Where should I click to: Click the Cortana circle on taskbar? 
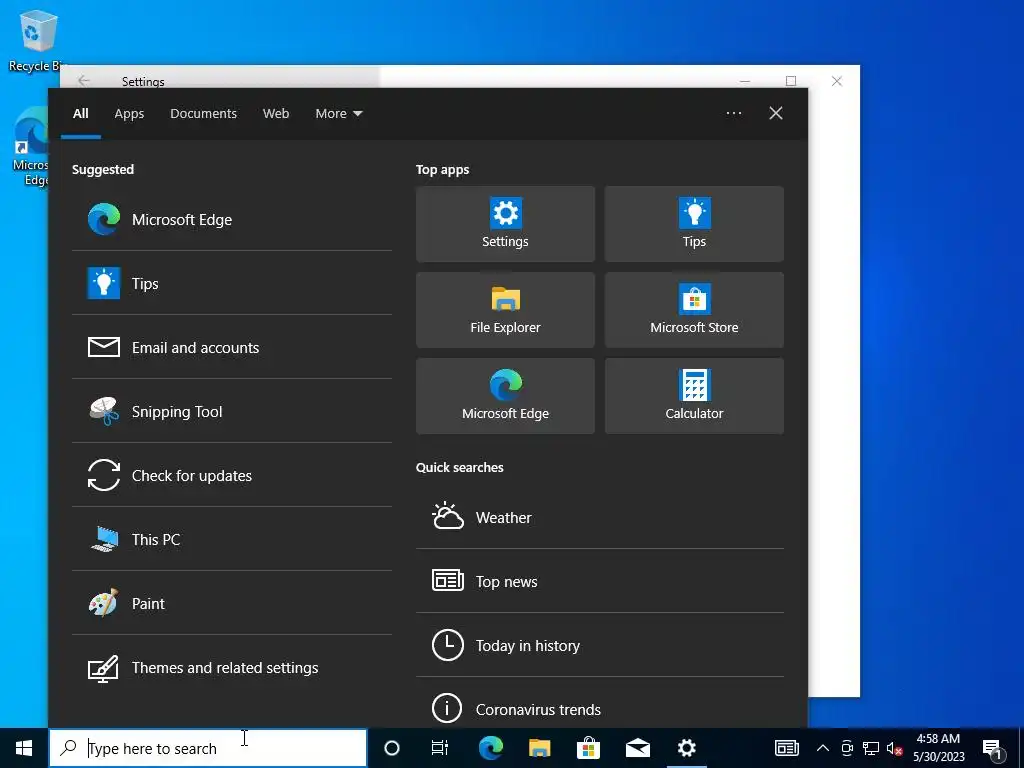[x=392, y=748]
